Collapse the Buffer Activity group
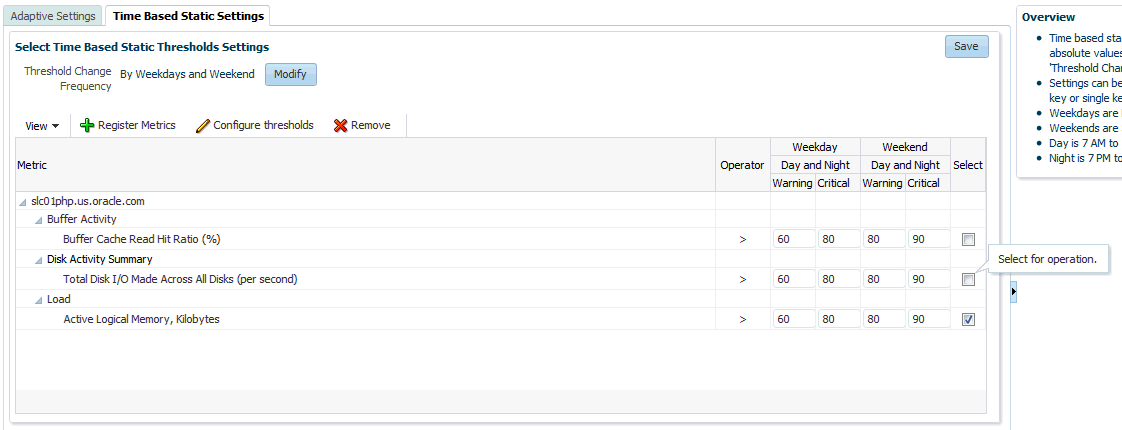 click(x=39, y=220)
